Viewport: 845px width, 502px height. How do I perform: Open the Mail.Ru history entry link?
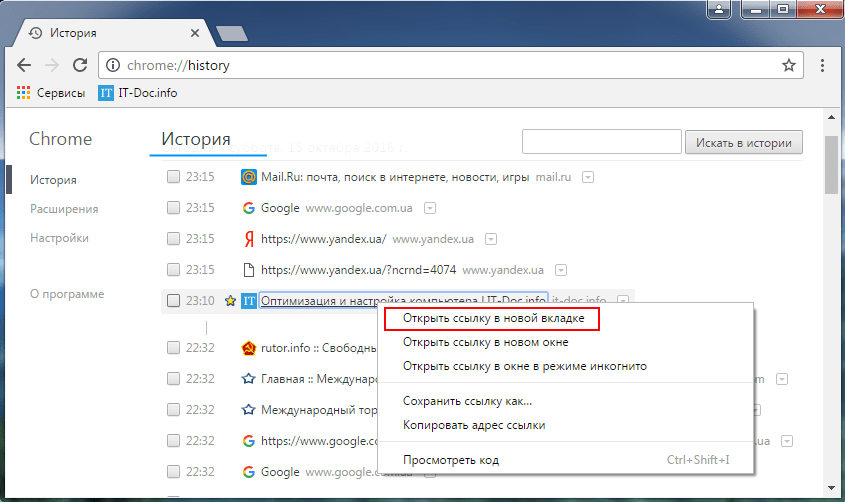[395, 177]
